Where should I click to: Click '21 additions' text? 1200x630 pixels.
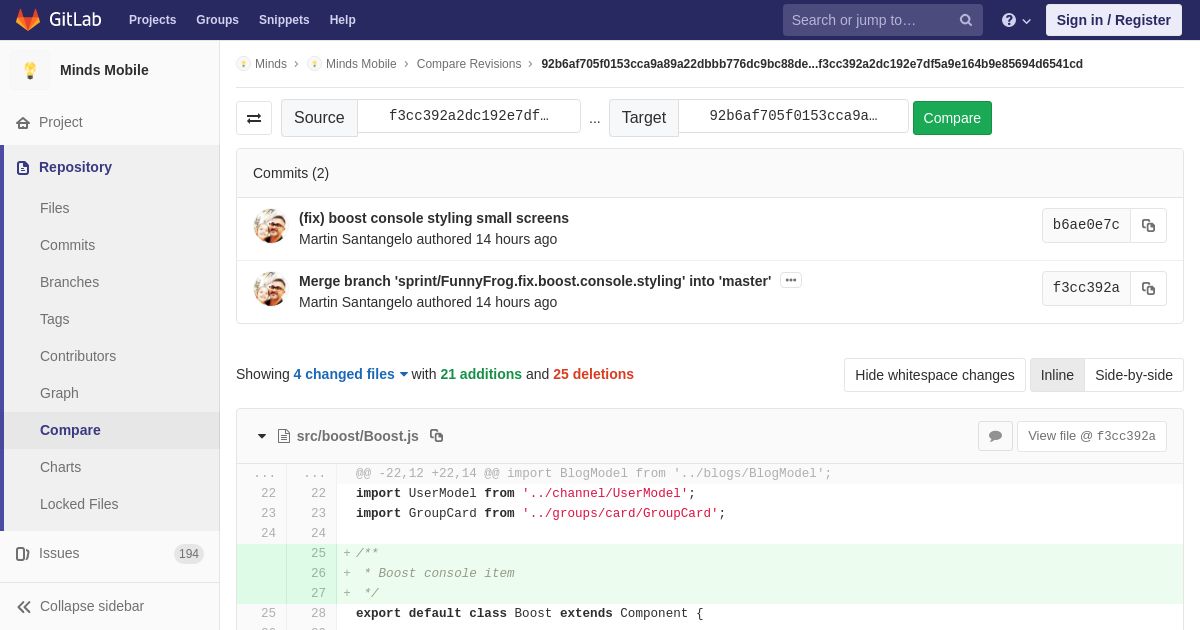(481, 374)
